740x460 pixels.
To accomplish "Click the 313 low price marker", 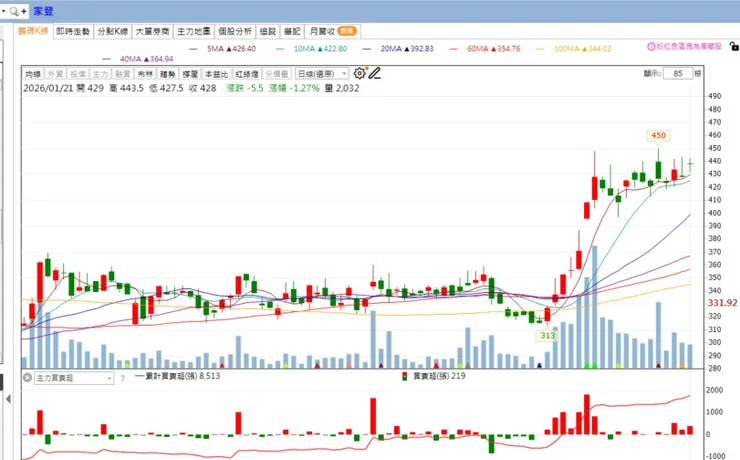I will [x=547, y=335].
